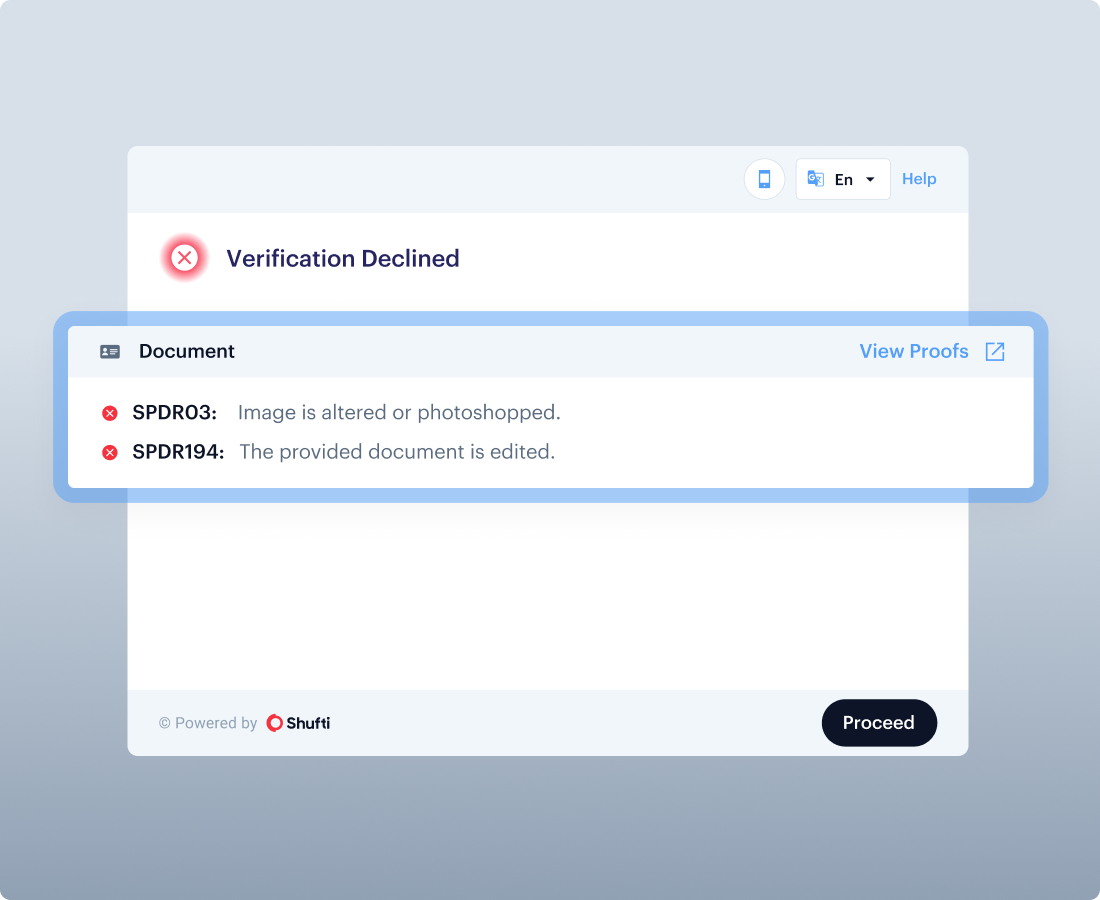Image resolution: width=1100 pixels, height=900 pixels.
Task: Open the En language dropdown
Action: coord(843,180)
